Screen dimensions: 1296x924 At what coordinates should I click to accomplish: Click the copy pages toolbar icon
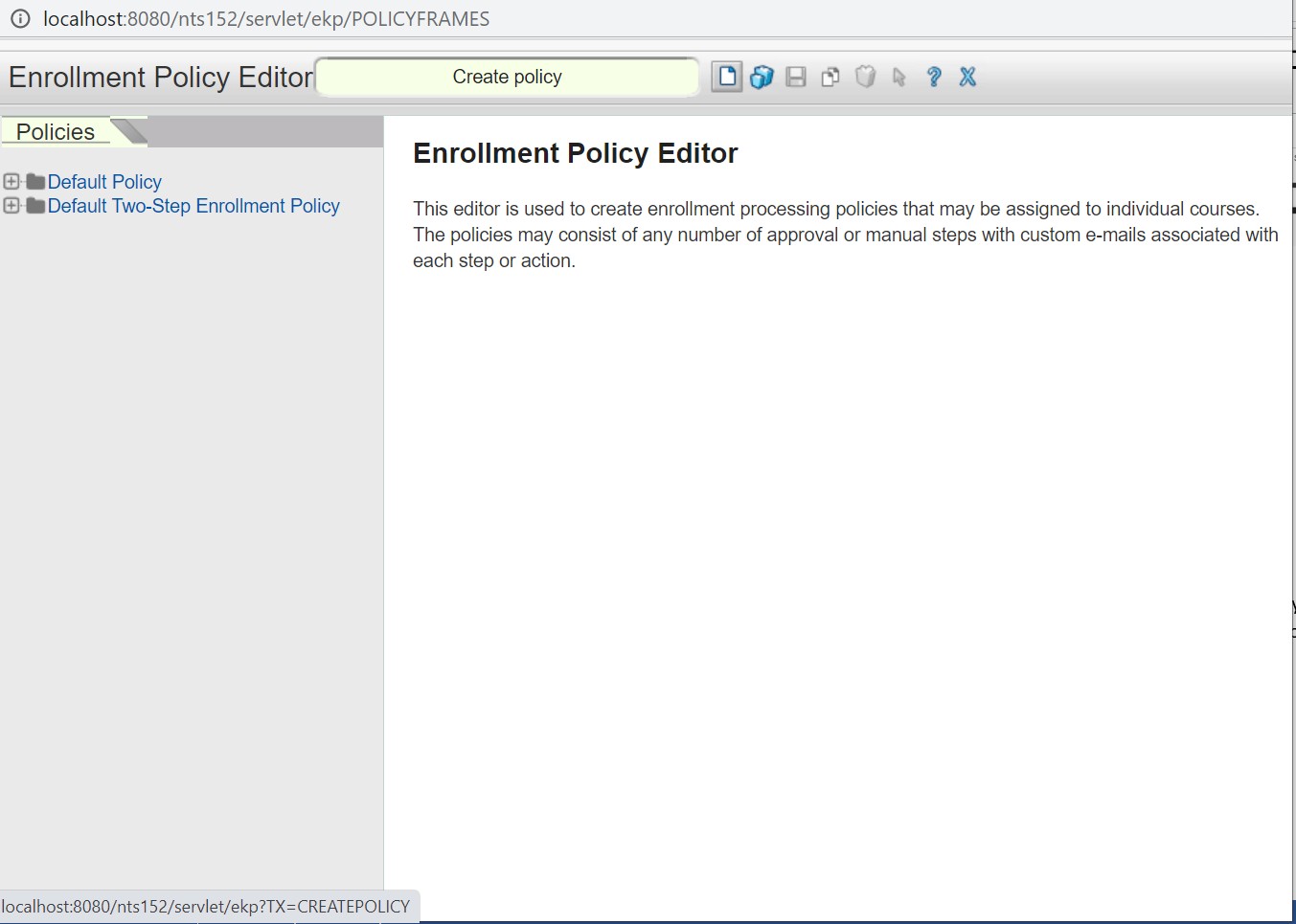(830, 77)
